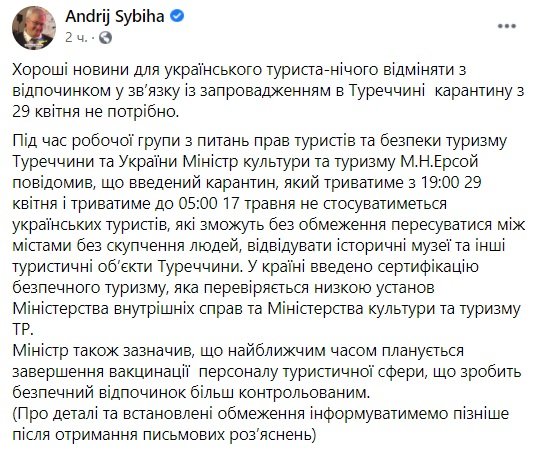Click the "05:00 17 травня" end date text
Screen dimensions: 537x456
coord(237,204)
